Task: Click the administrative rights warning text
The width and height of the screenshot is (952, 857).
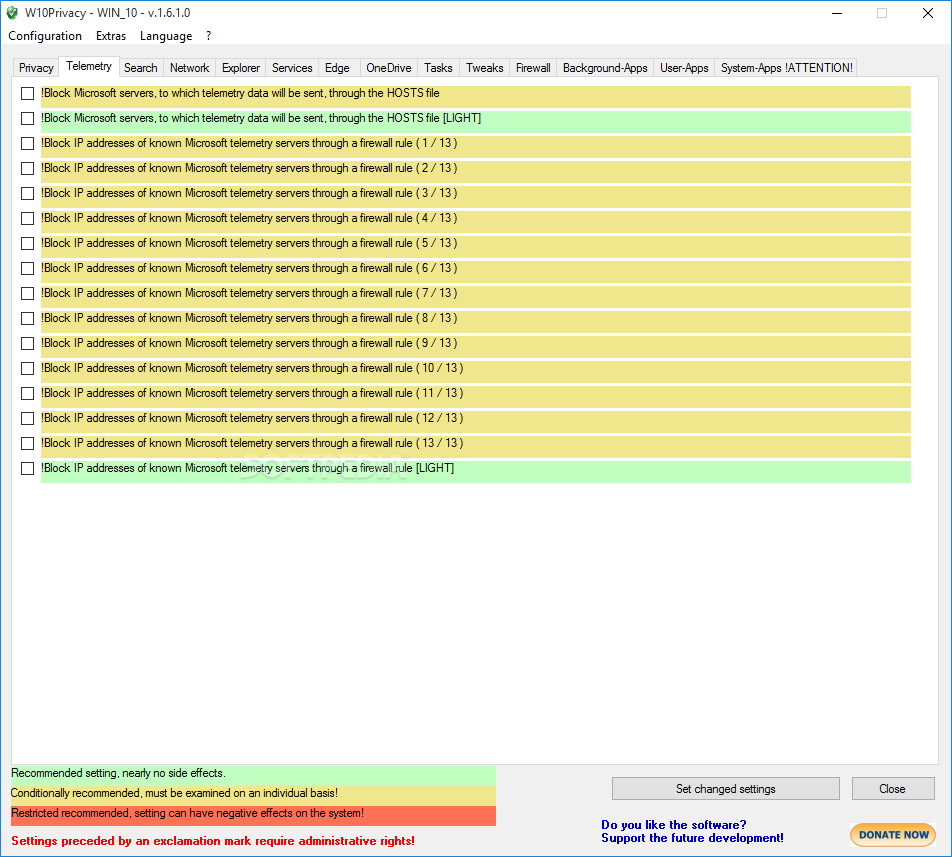Action: [x=213, y=841]
